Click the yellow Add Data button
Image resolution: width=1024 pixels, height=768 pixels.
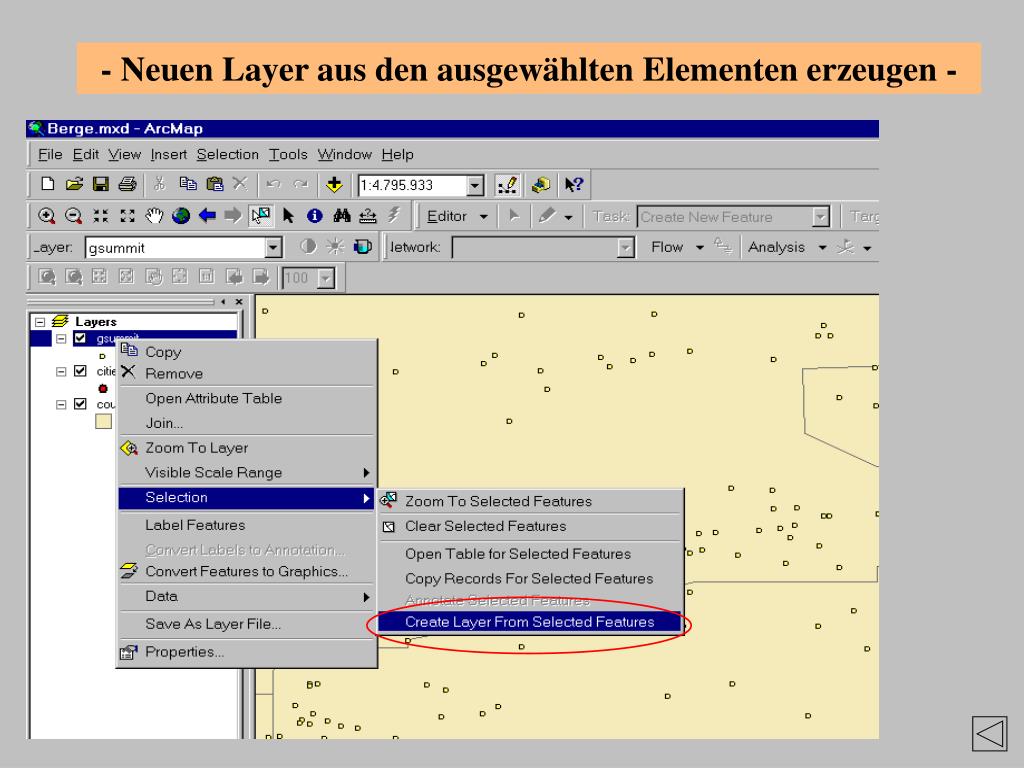pyautogui.click(x=334, y=185)
